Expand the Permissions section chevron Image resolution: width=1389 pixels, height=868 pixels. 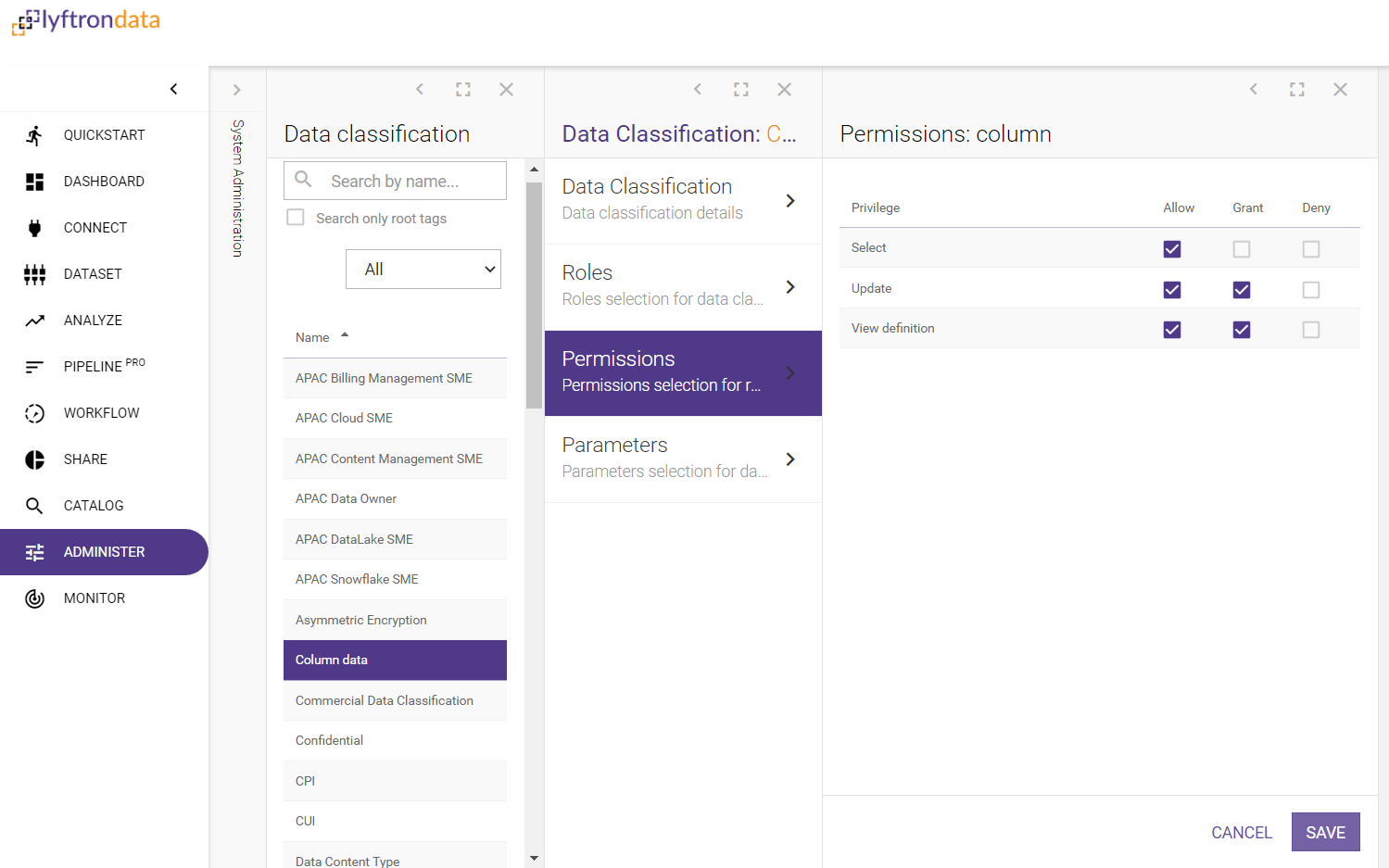tap(790, 373)
